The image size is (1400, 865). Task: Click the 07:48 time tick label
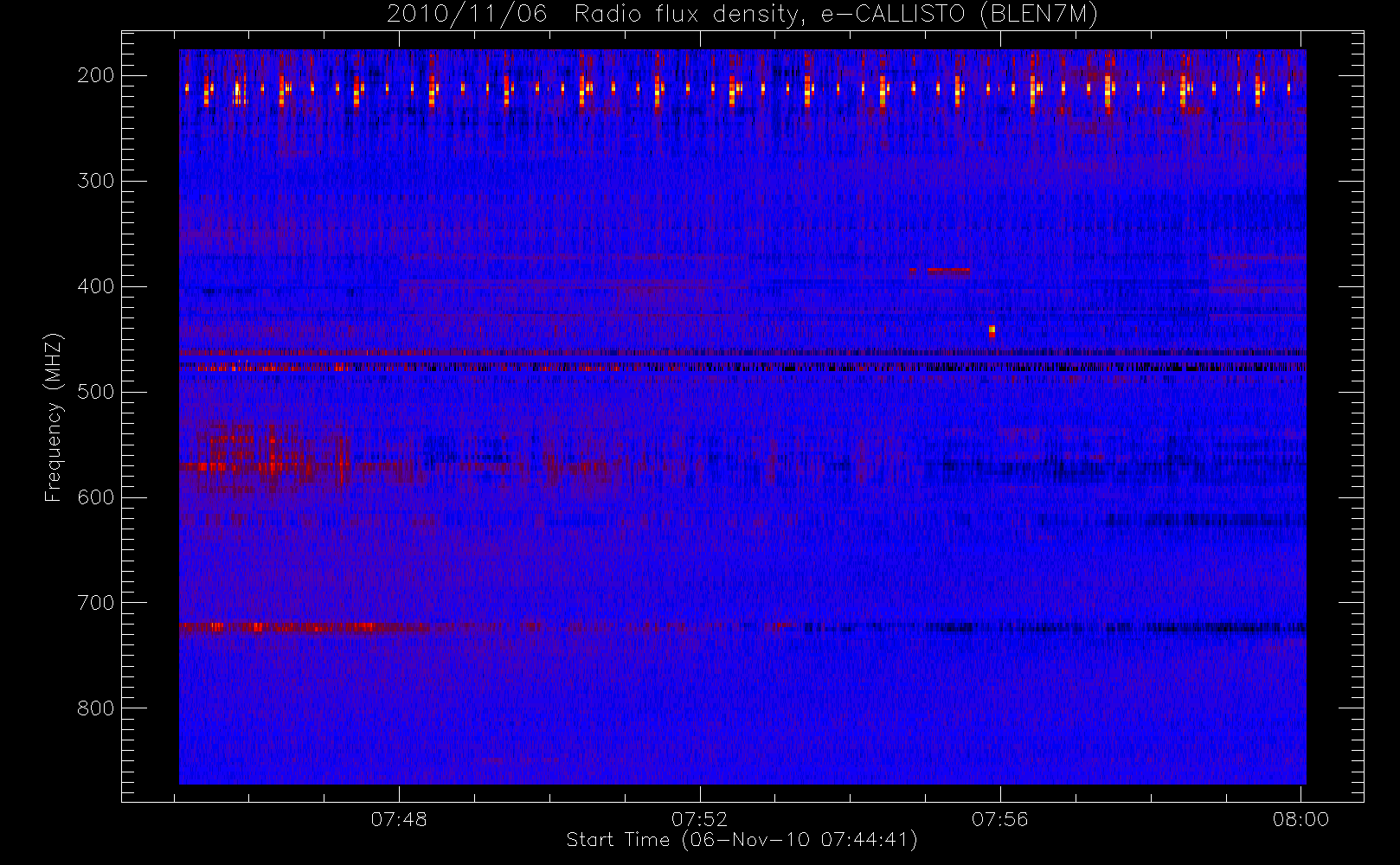pyautogui.click(x=399, y=819)
